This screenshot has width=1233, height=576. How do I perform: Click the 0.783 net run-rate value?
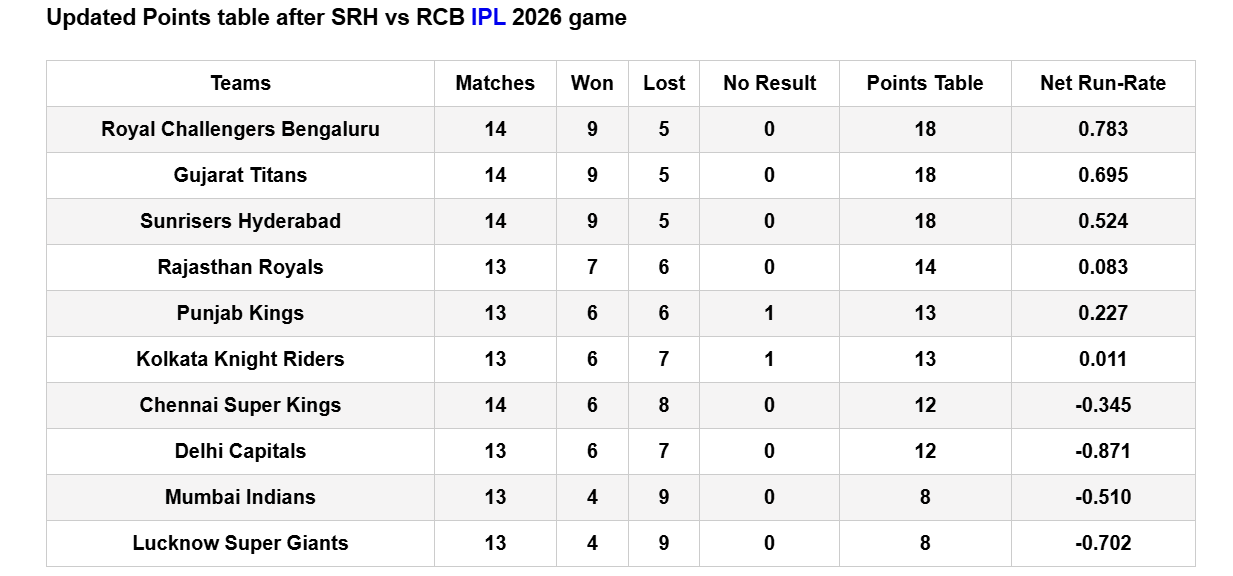[1103, 129]
